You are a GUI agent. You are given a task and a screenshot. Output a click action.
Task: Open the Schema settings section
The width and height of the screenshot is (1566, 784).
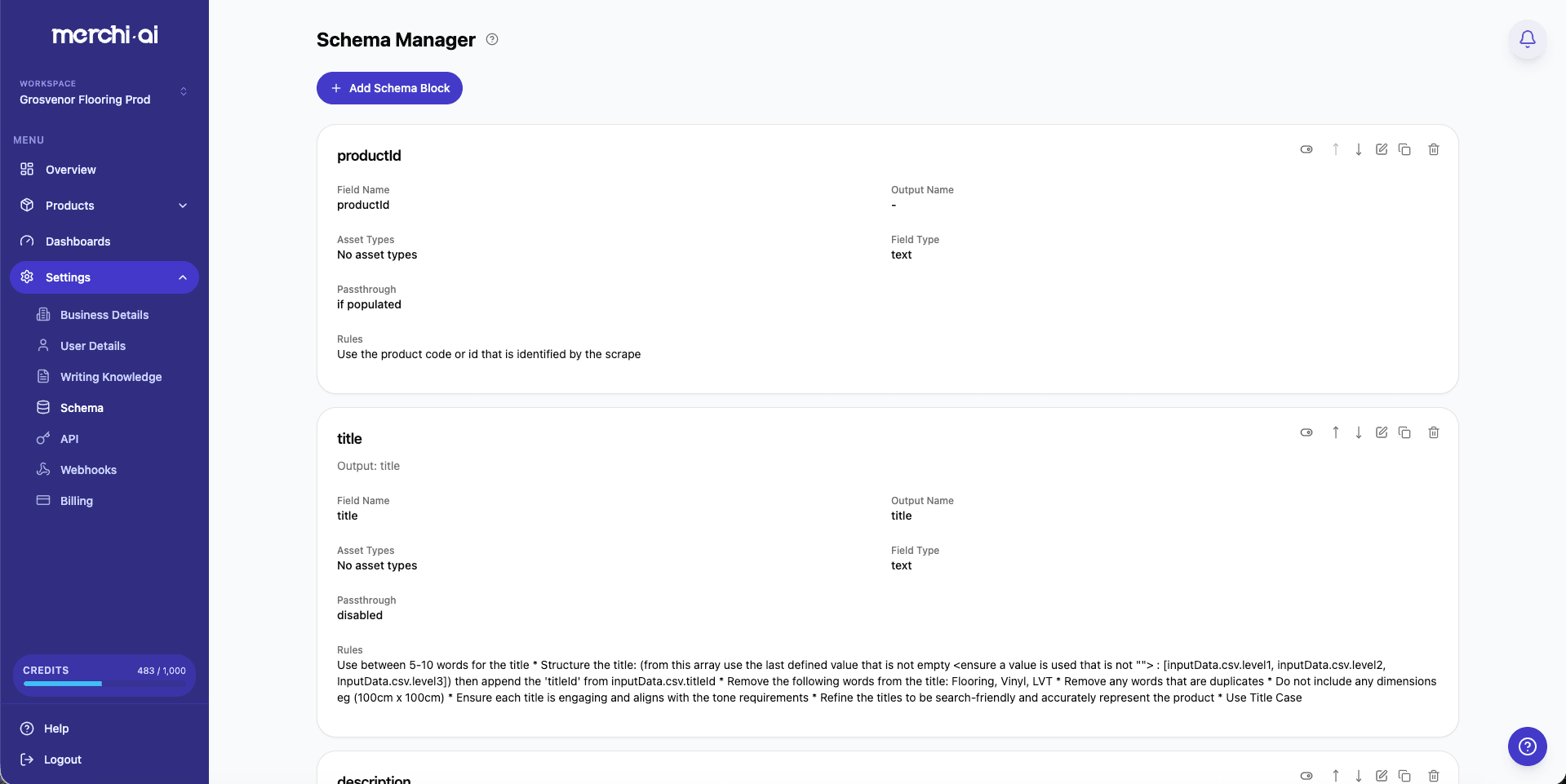[82, 407]
